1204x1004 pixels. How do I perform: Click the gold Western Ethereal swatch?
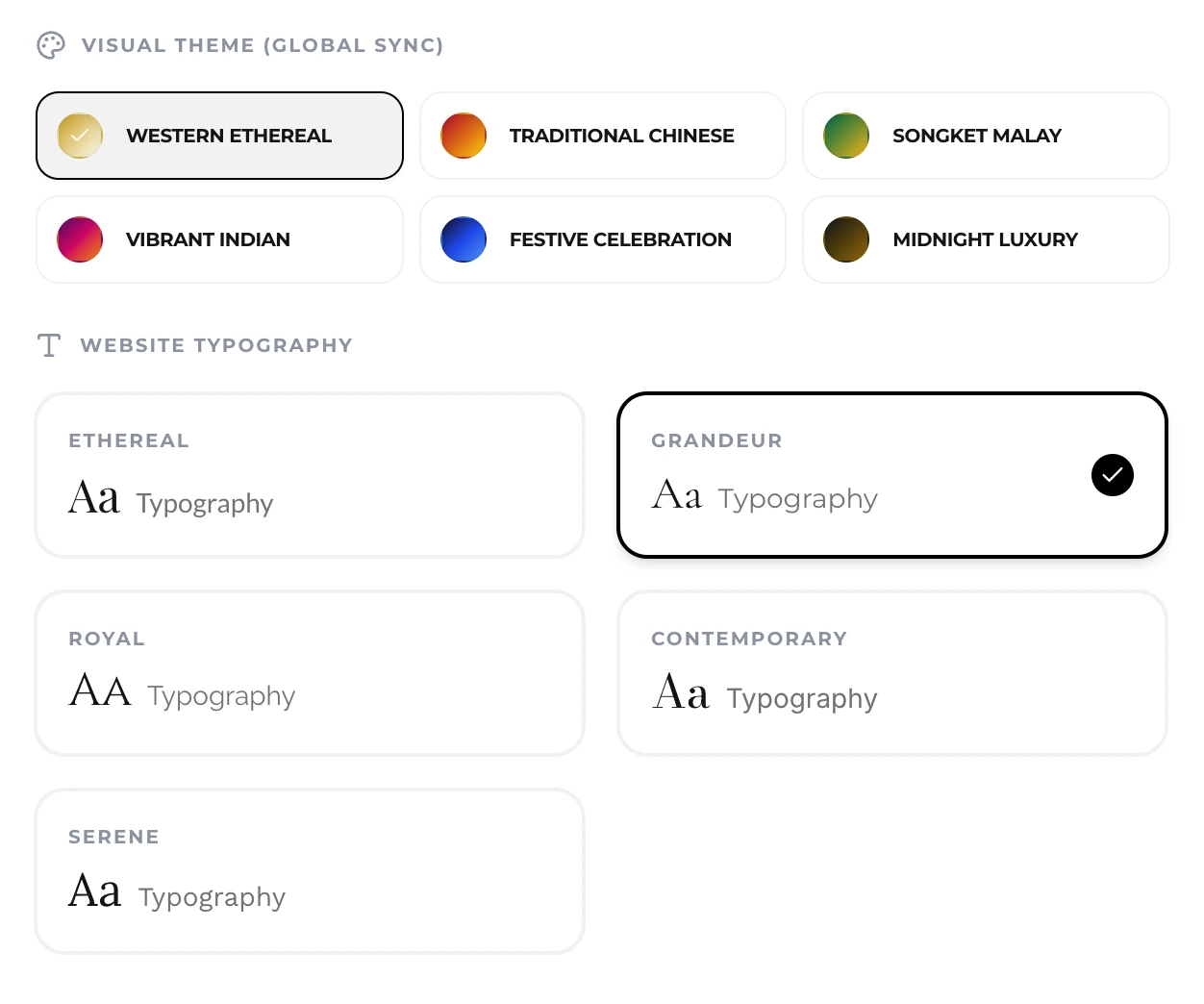click(x=80, y=136)
